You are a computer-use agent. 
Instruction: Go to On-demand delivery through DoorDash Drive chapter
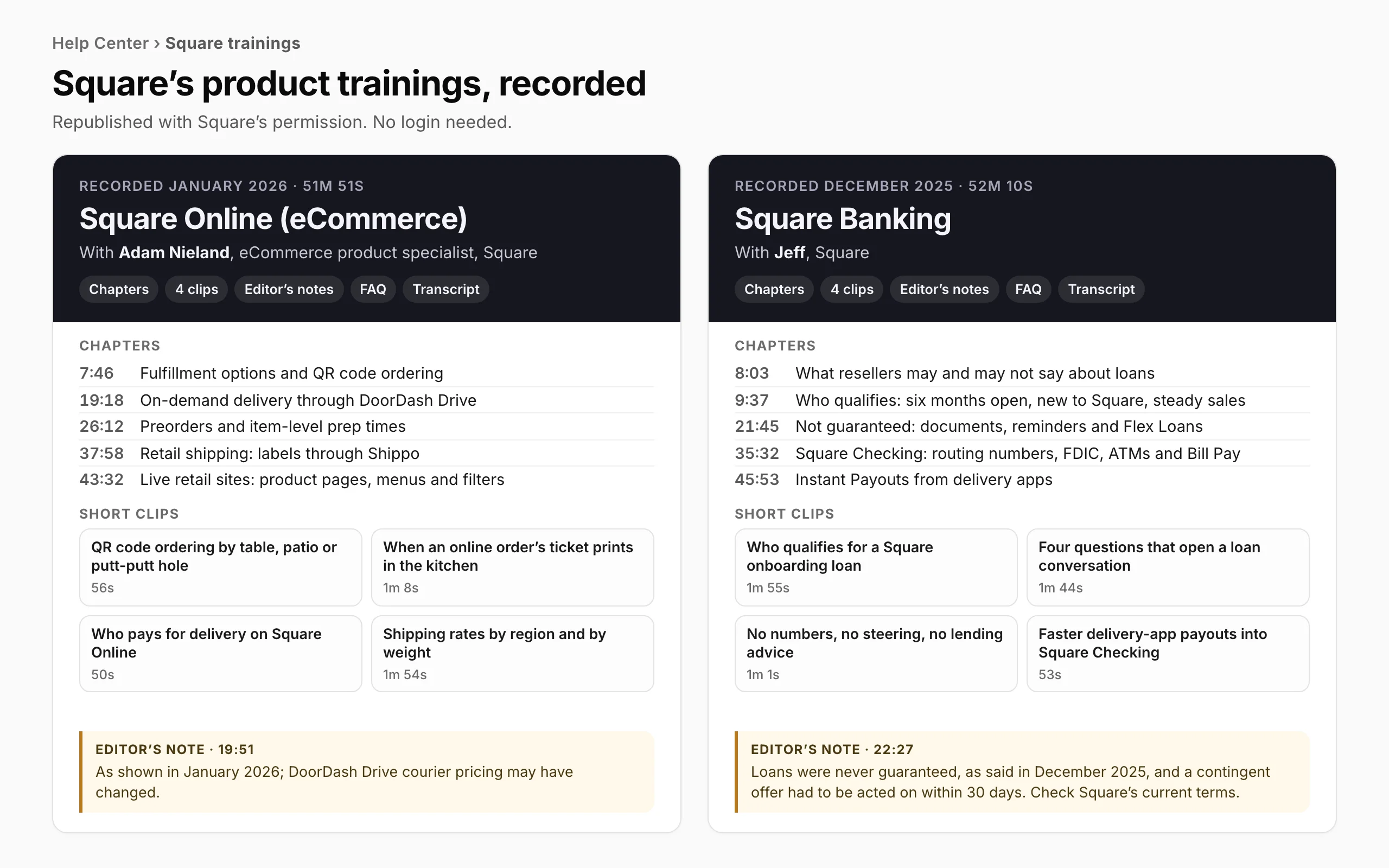click(x=367, y=400)
